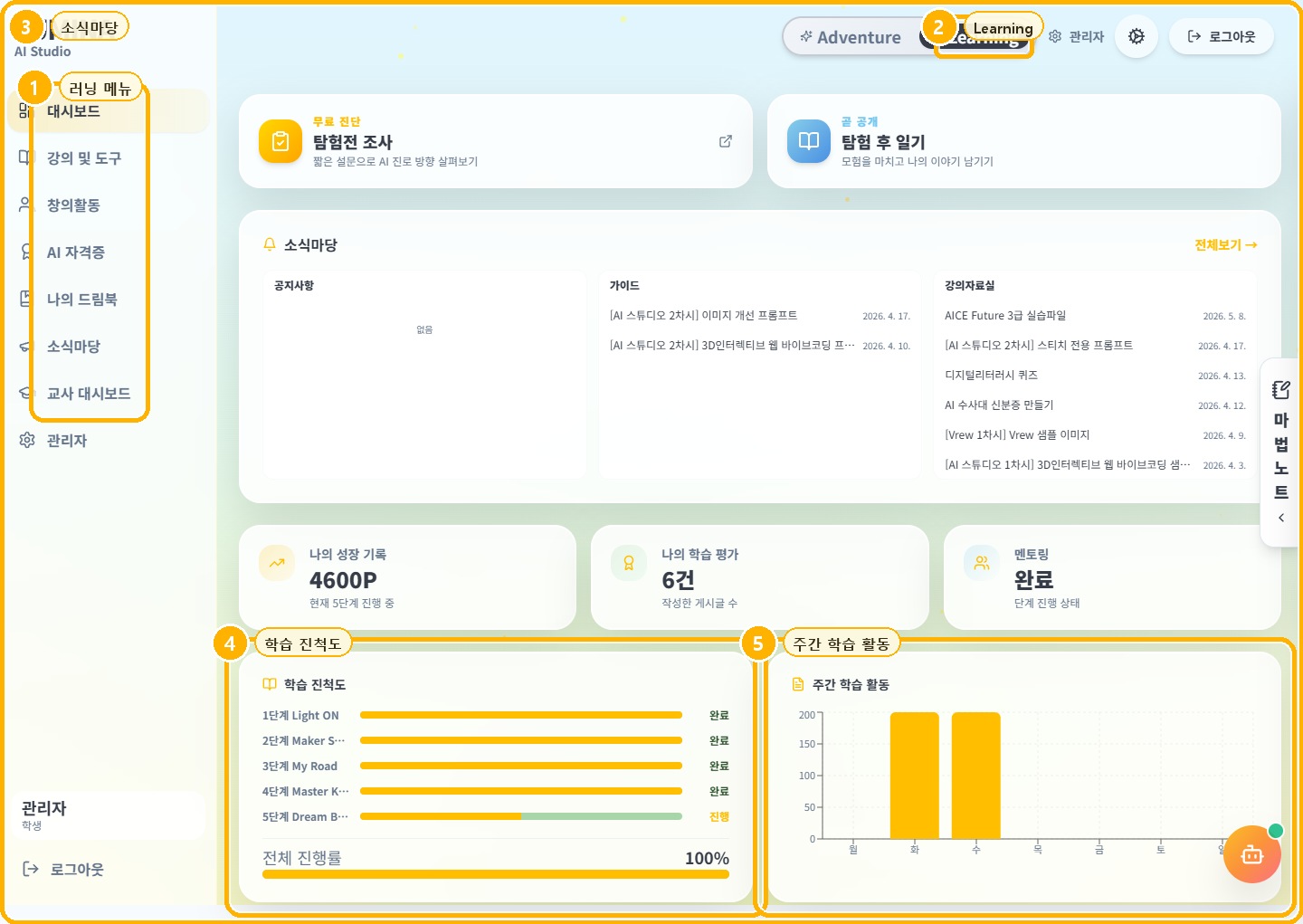Click the book icon beside 학습 진척도 heading

click(270, 684)
